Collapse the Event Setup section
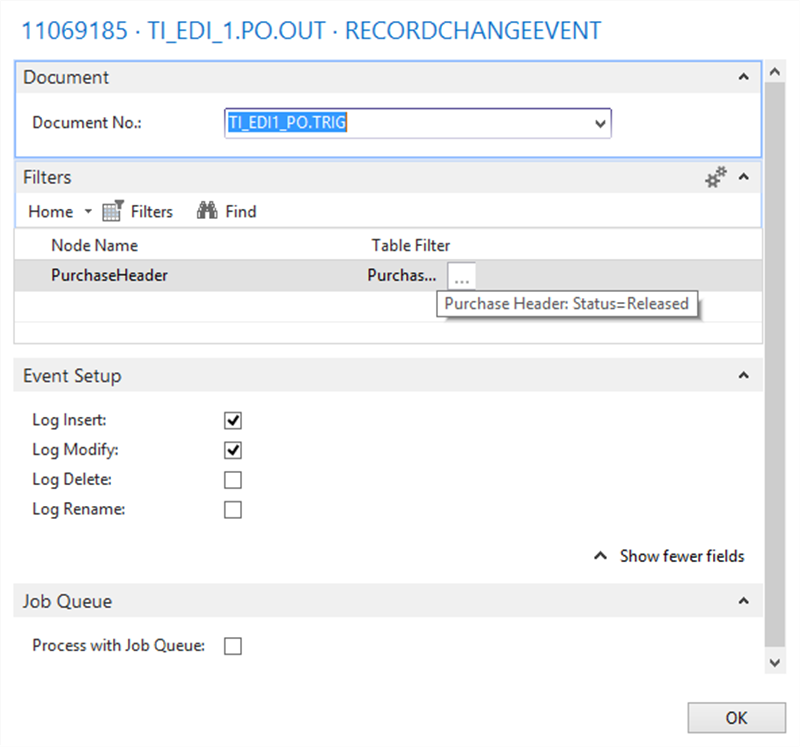The width and height of the screenshot is (800, 747). 743,376
